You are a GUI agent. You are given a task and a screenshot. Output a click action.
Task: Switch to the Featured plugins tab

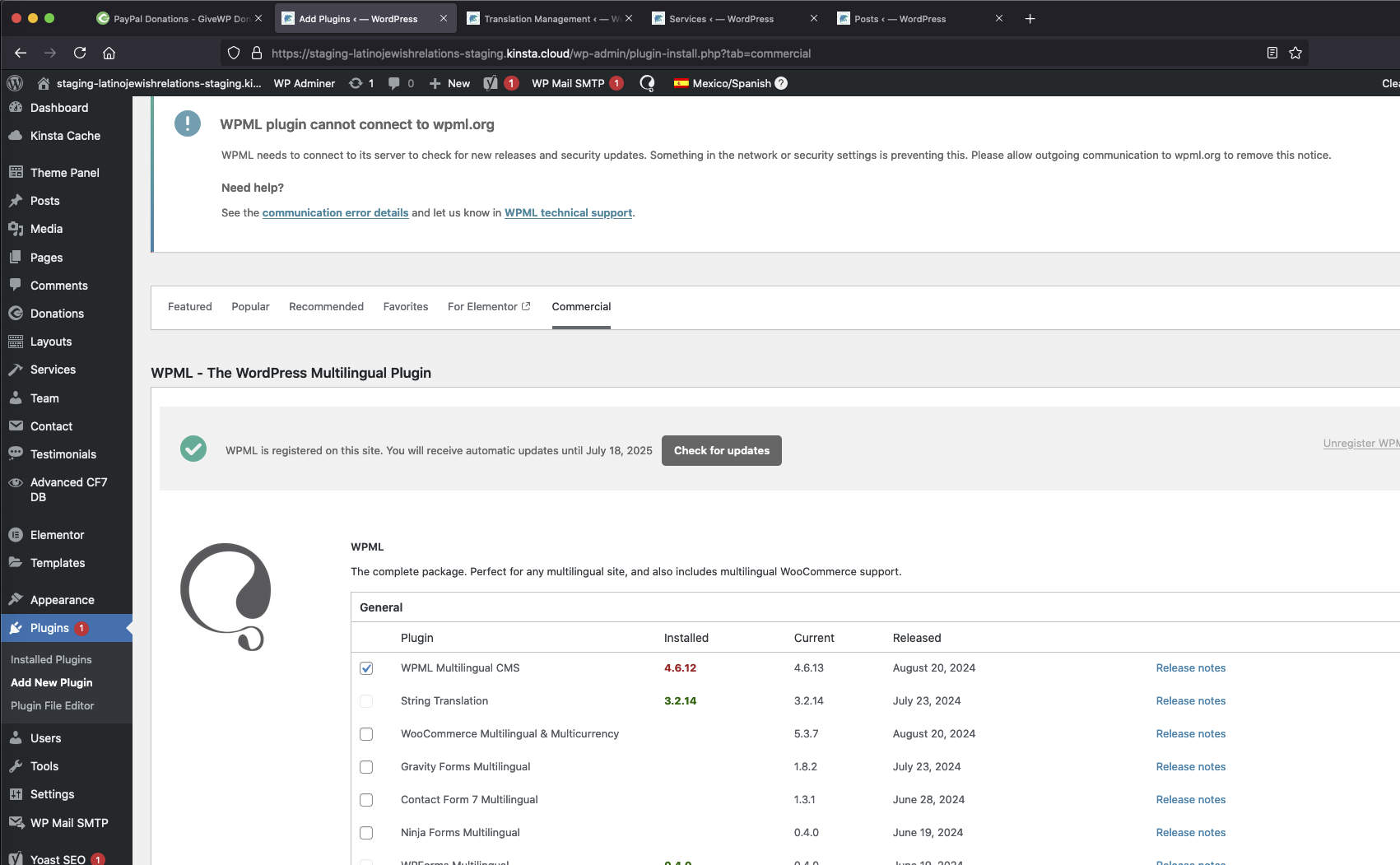point(189,306)
